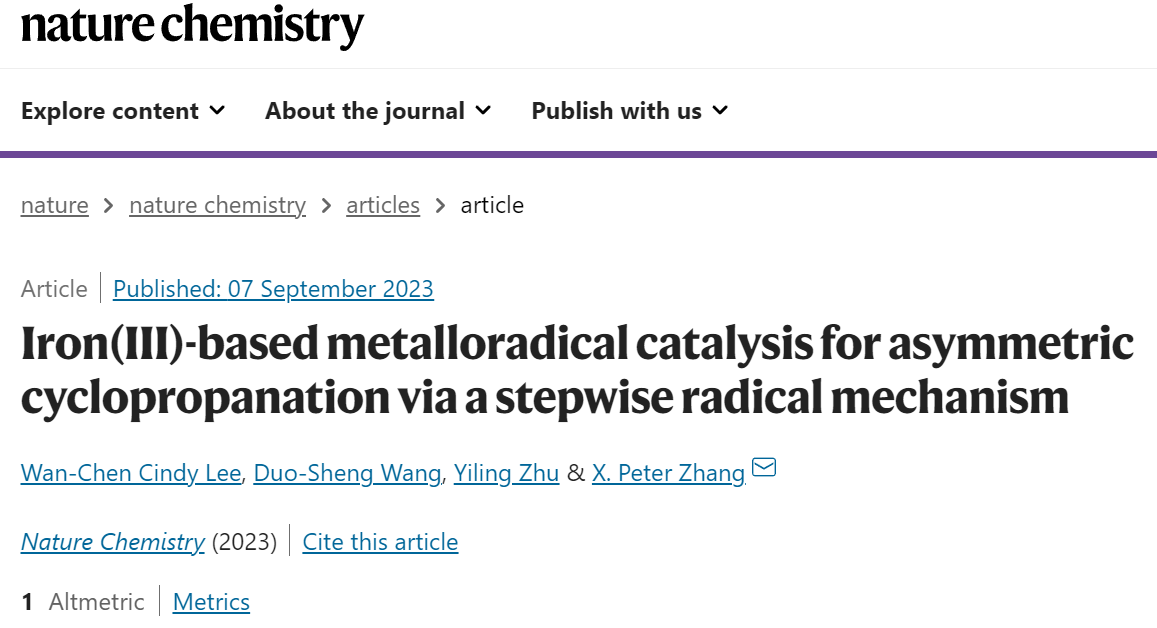Click the nature chemistry journal logo
1157x628 pixels.
(192, 25)
